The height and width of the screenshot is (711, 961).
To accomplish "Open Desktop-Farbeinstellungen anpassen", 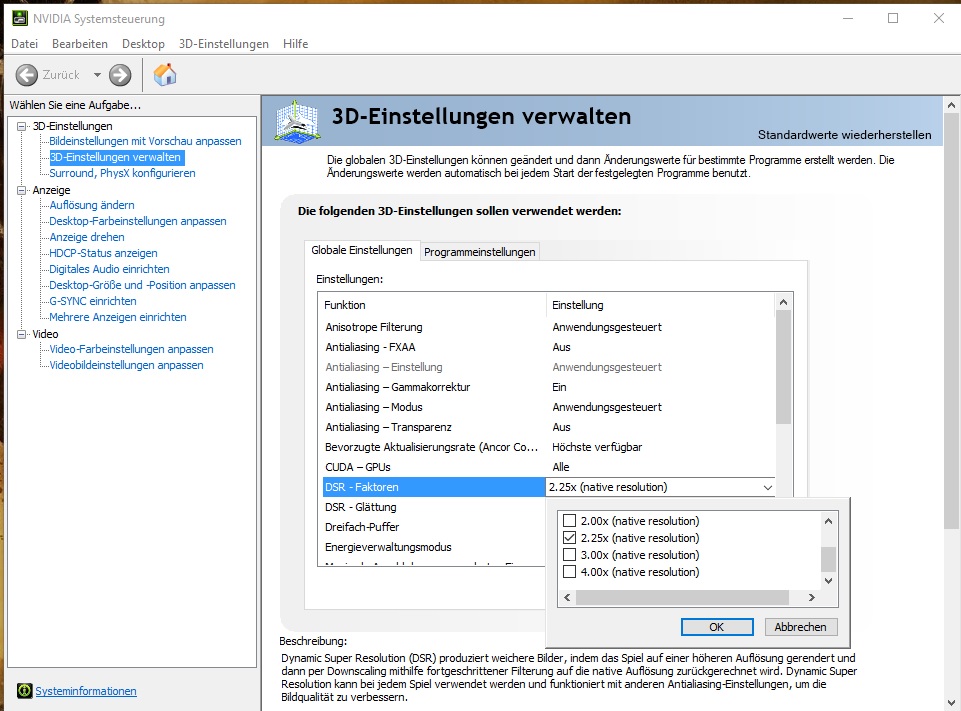I will (x=138, y=221).
